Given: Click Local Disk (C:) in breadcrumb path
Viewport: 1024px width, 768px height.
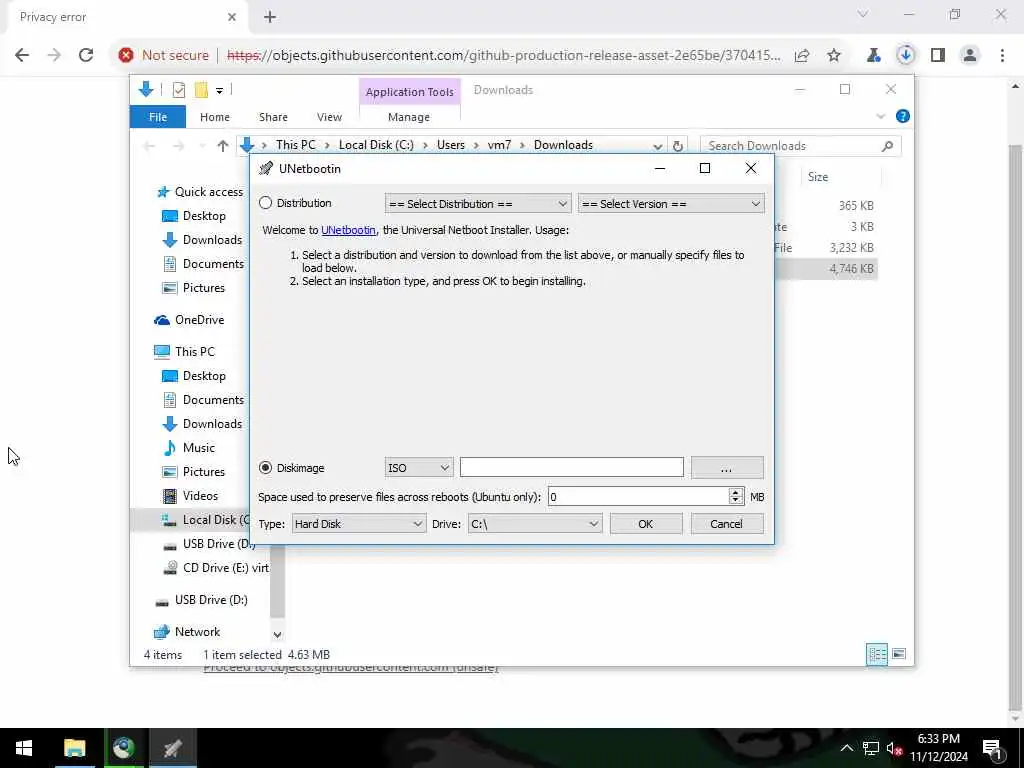Looking at the screenshot, I should [x=376, y=145].
